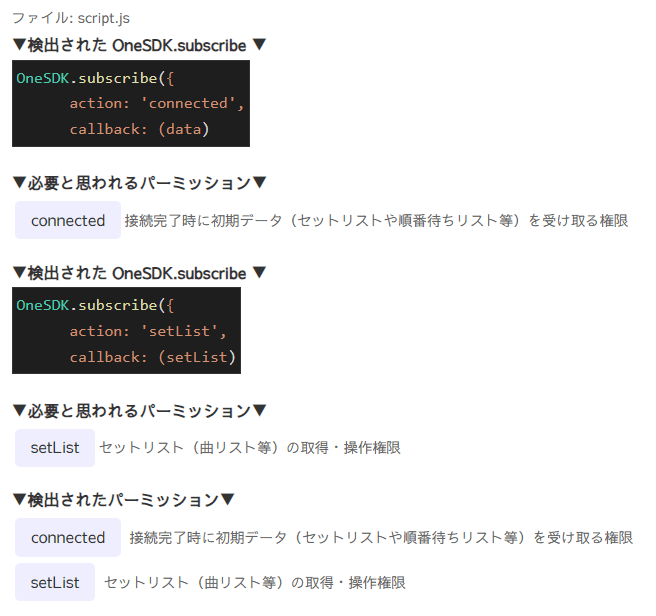The image size is (656, 616).
Task: Click the connected description under first required permissions heading
Action: click(x=376, y=221)
